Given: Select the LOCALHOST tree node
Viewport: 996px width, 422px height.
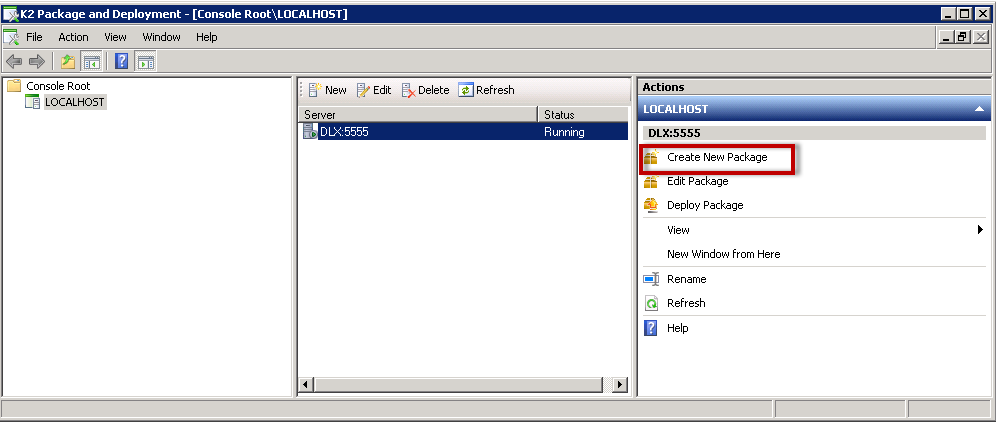Looking at the screenshot, I should 75,102.
